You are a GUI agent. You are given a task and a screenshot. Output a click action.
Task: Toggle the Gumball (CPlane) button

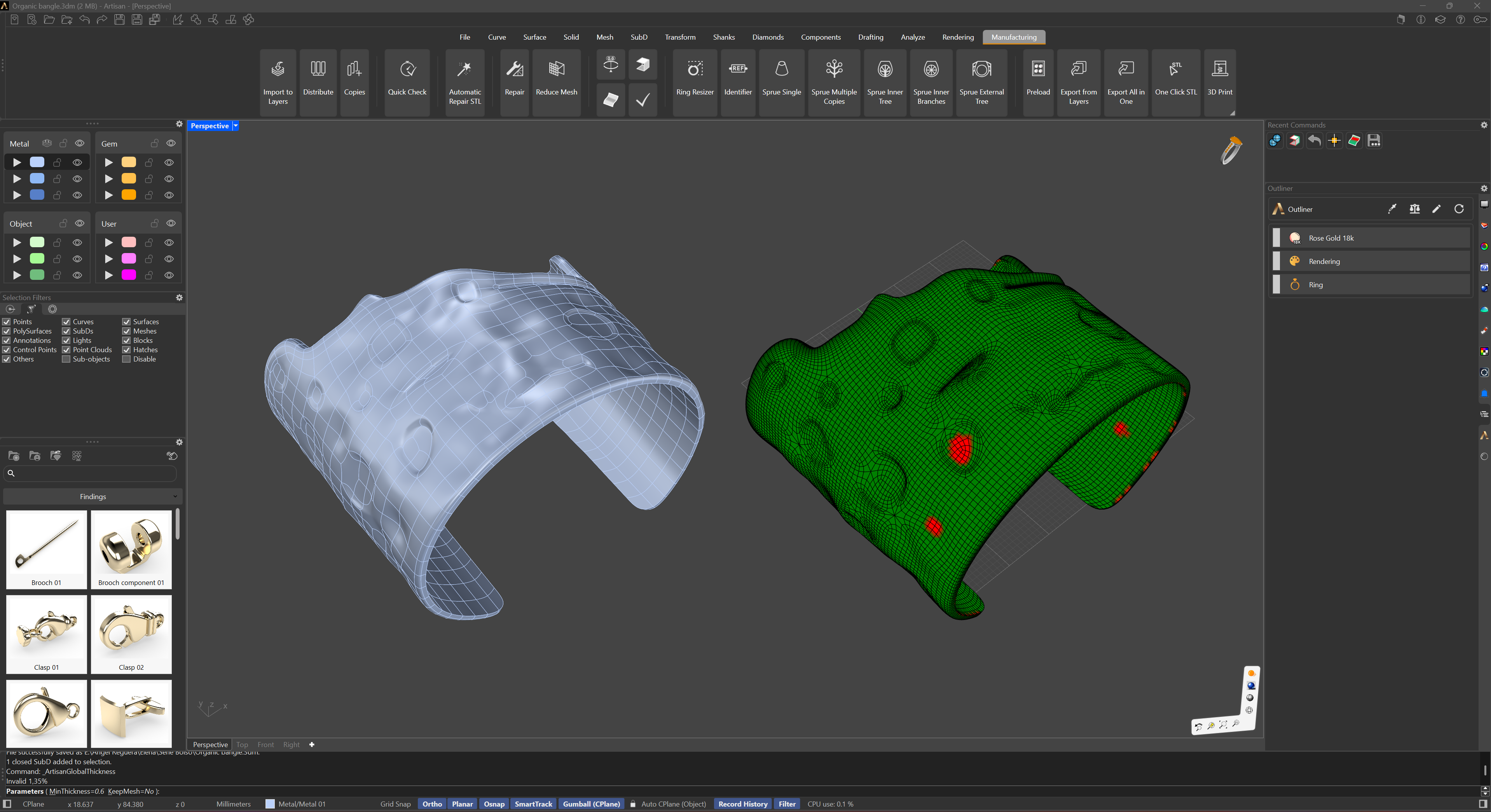[x=591, y=804]
